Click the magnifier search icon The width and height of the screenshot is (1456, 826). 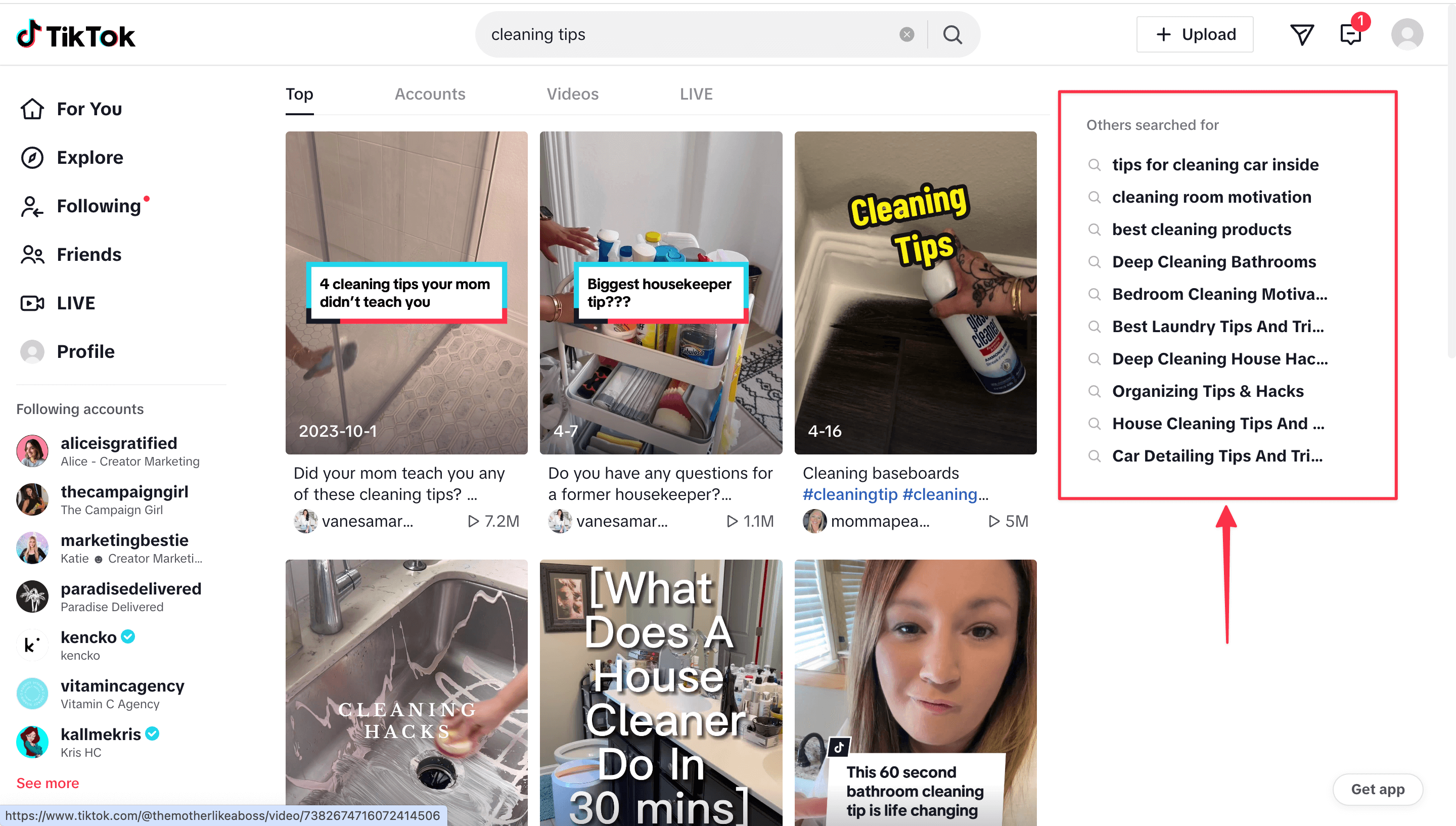pos(953,34)
